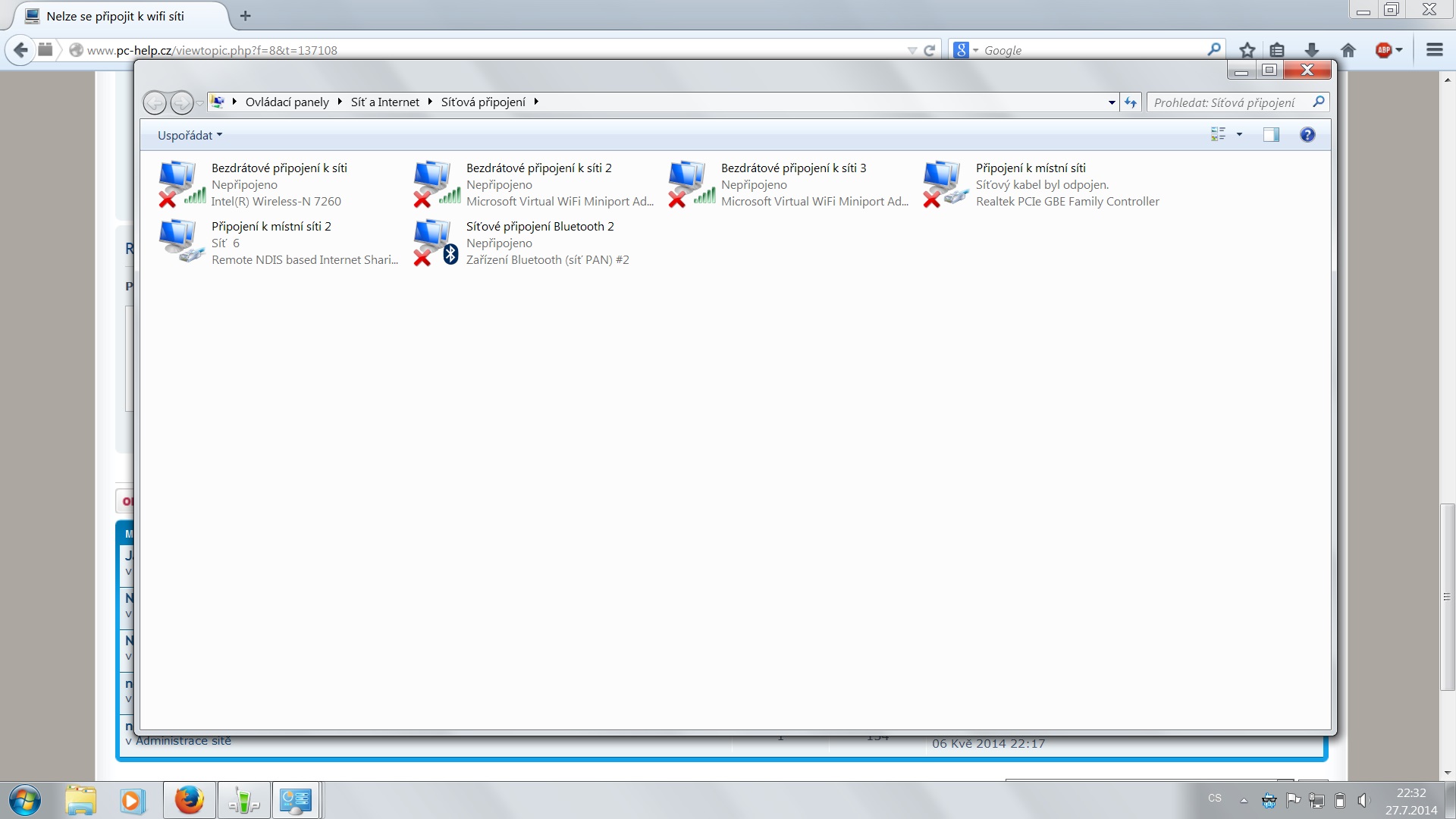Expand the change view options arrow
Viewport: 1456px width, 819px height.
tap(1240, 135)
